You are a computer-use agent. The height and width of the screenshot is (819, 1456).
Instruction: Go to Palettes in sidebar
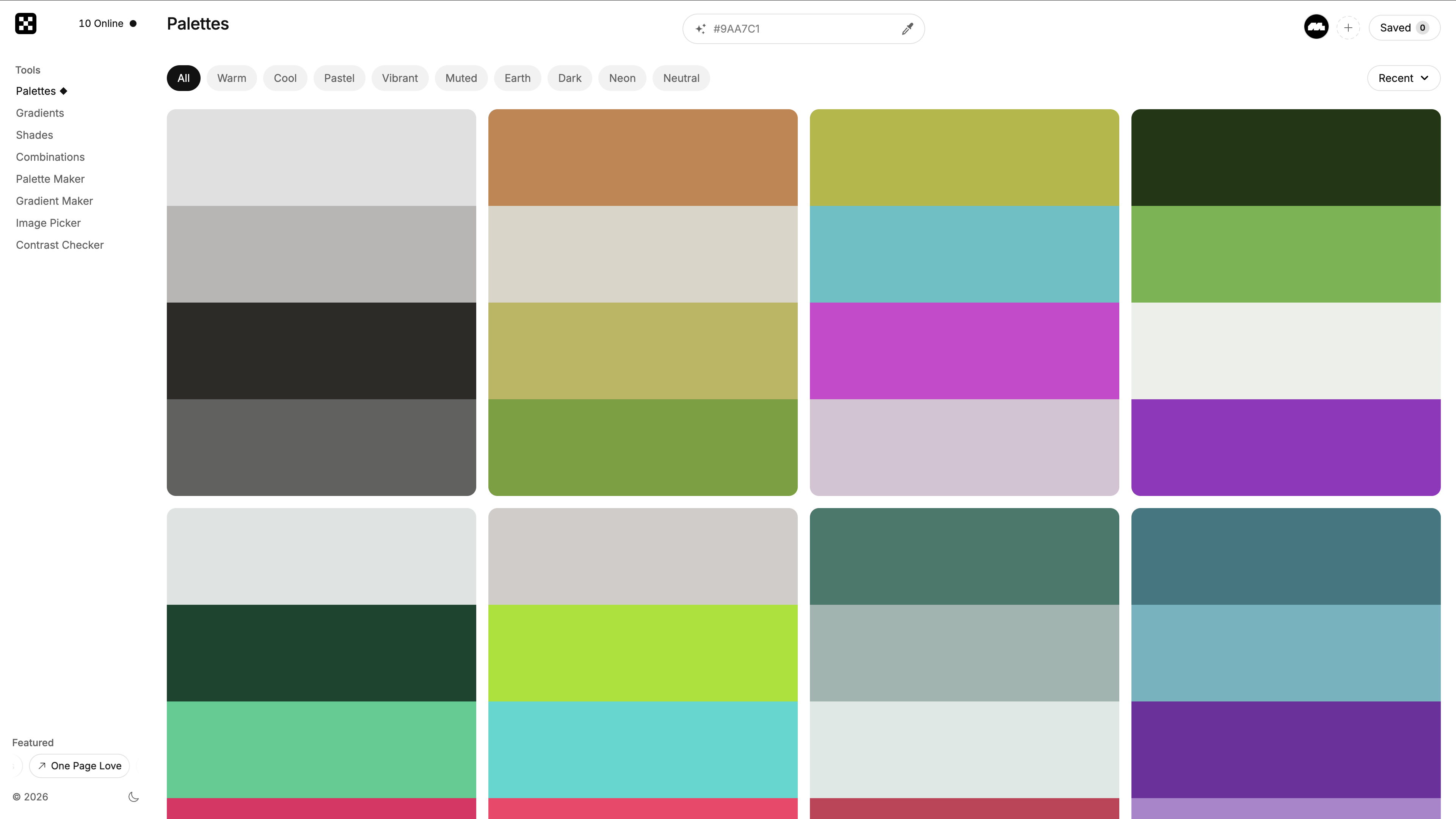pyautogui.click(x=36, y=91)
